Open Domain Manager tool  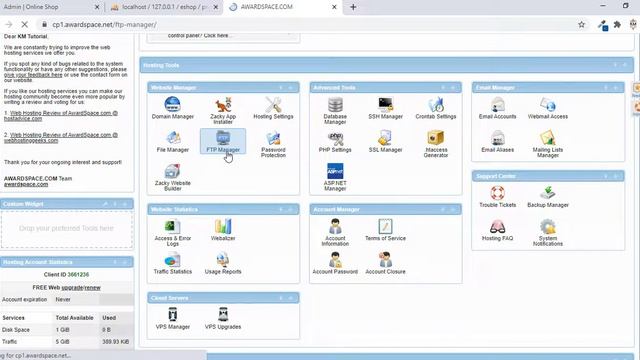coord(172,108)
